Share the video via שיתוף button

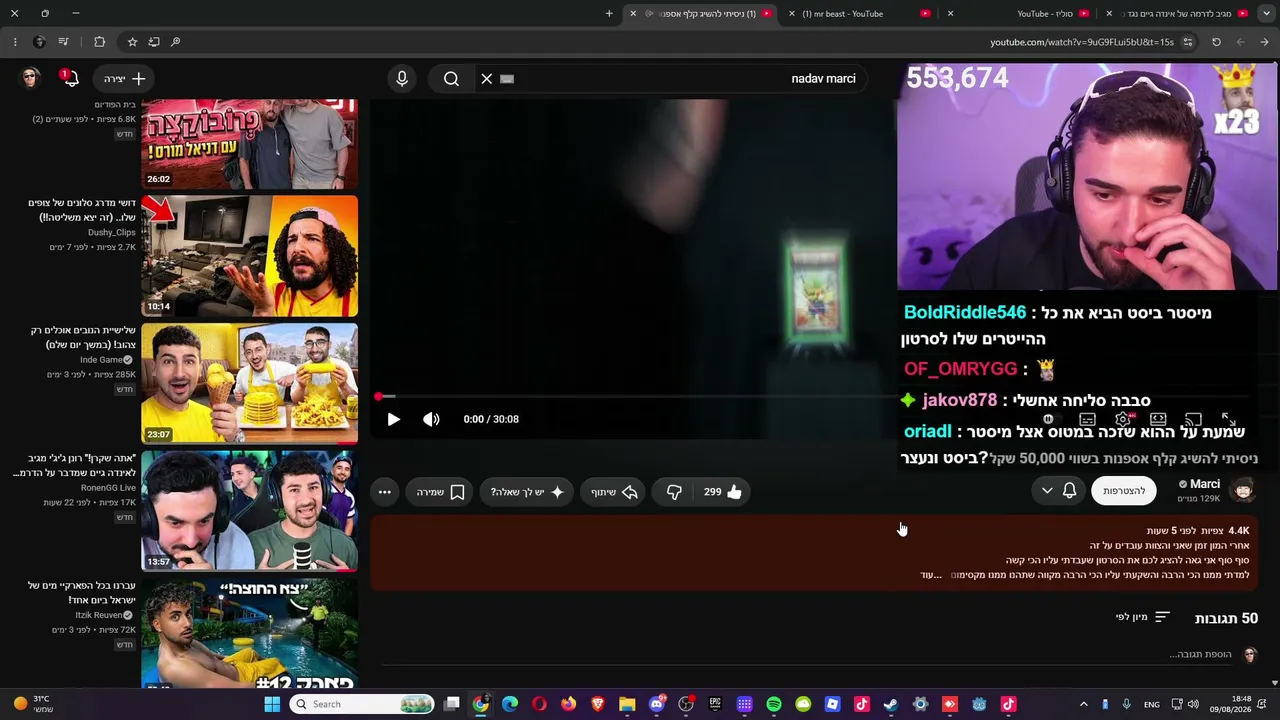tap(614, 492)
